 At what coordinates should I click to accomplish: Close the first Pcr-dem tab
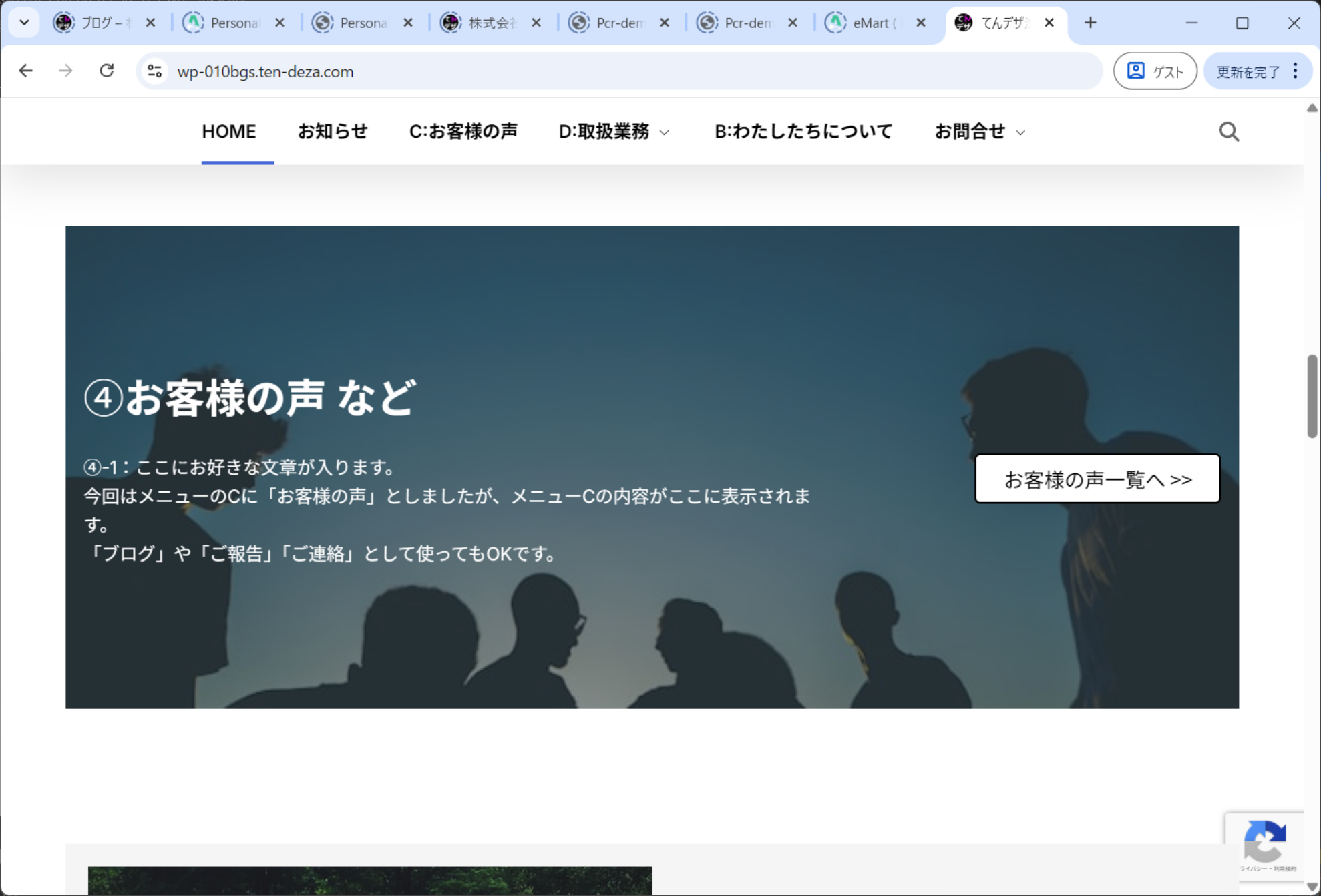[665, 23]
